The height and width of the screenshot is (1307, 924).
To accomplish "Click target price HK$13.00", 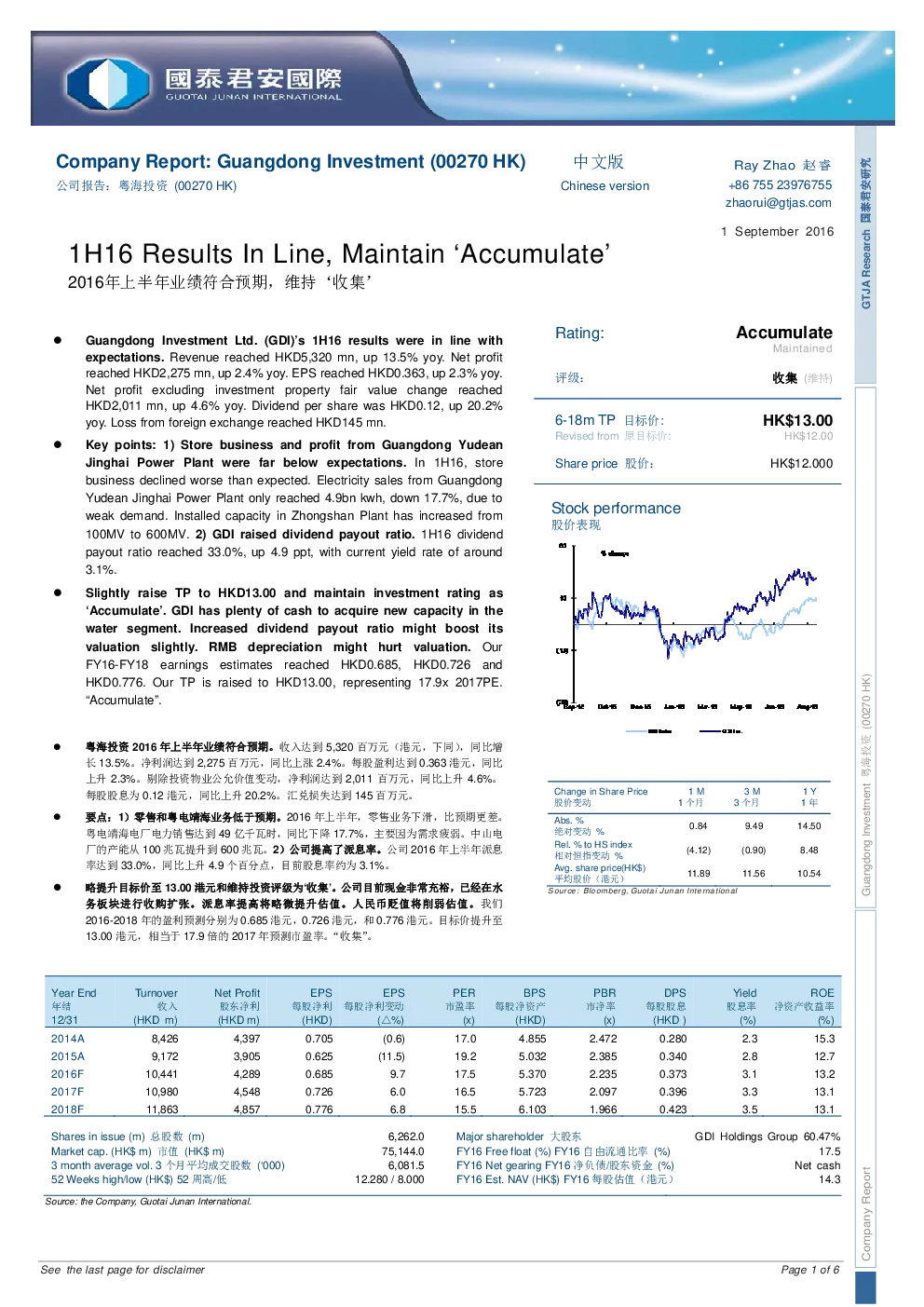I will [797, 421].
